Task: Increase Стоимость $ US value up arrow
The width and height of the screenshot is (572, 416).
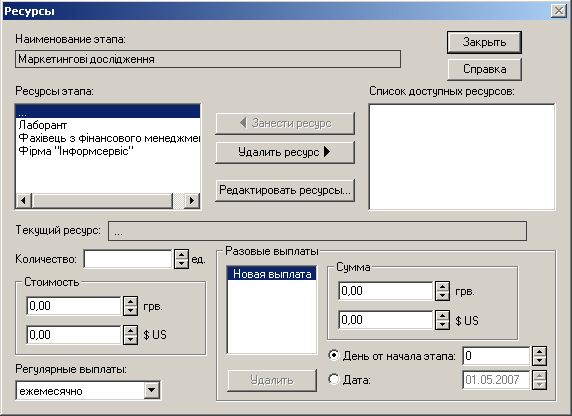Action: coord(131,330)
